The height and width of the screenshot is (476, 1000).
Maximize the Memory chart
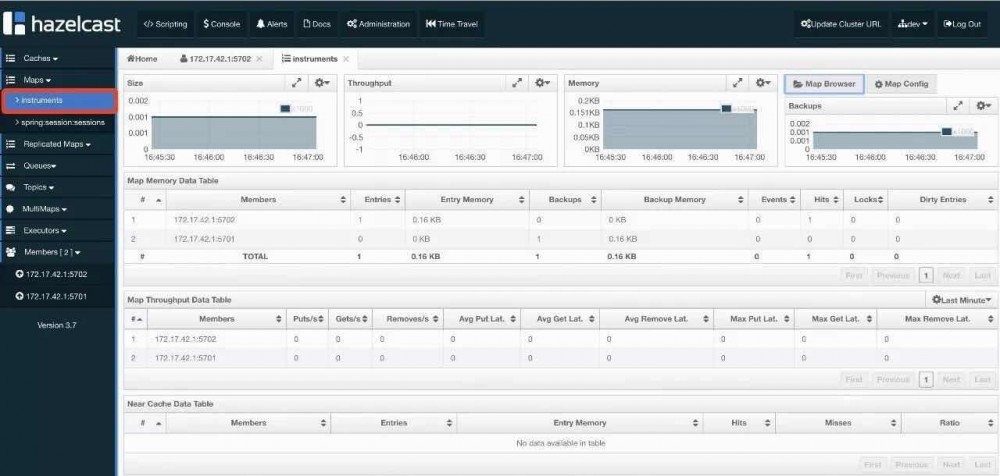pyautogui.click(x=737, y=83)
